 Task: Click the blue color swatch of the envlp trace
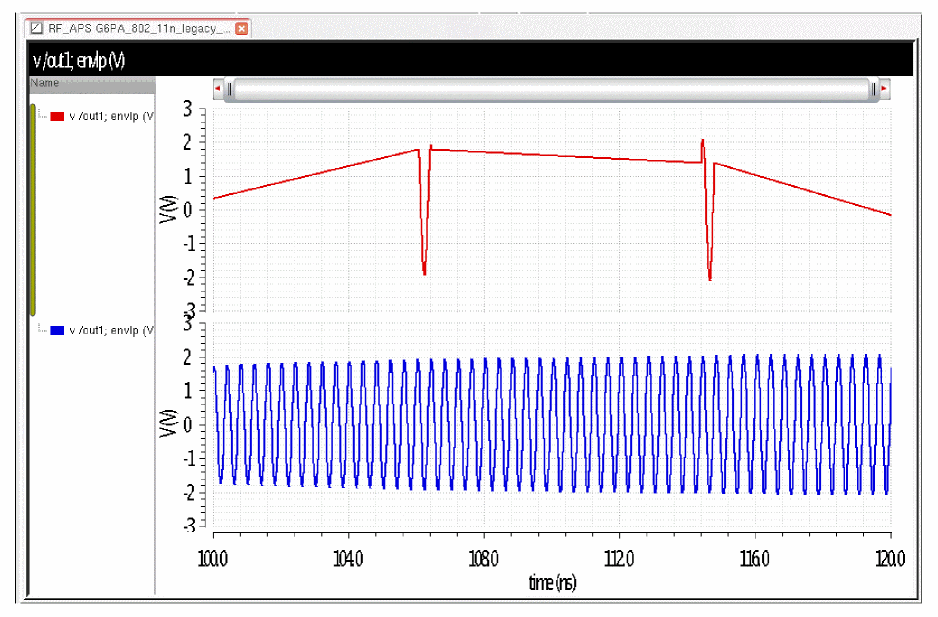[57, 330]
